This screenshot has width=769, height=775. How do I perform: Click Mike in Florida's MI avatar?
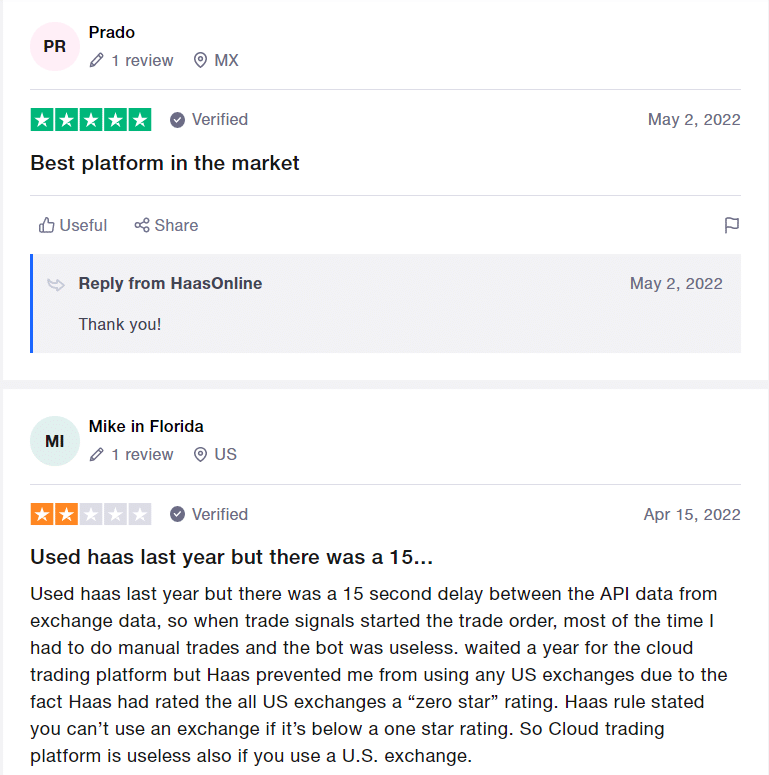(55, 441)
